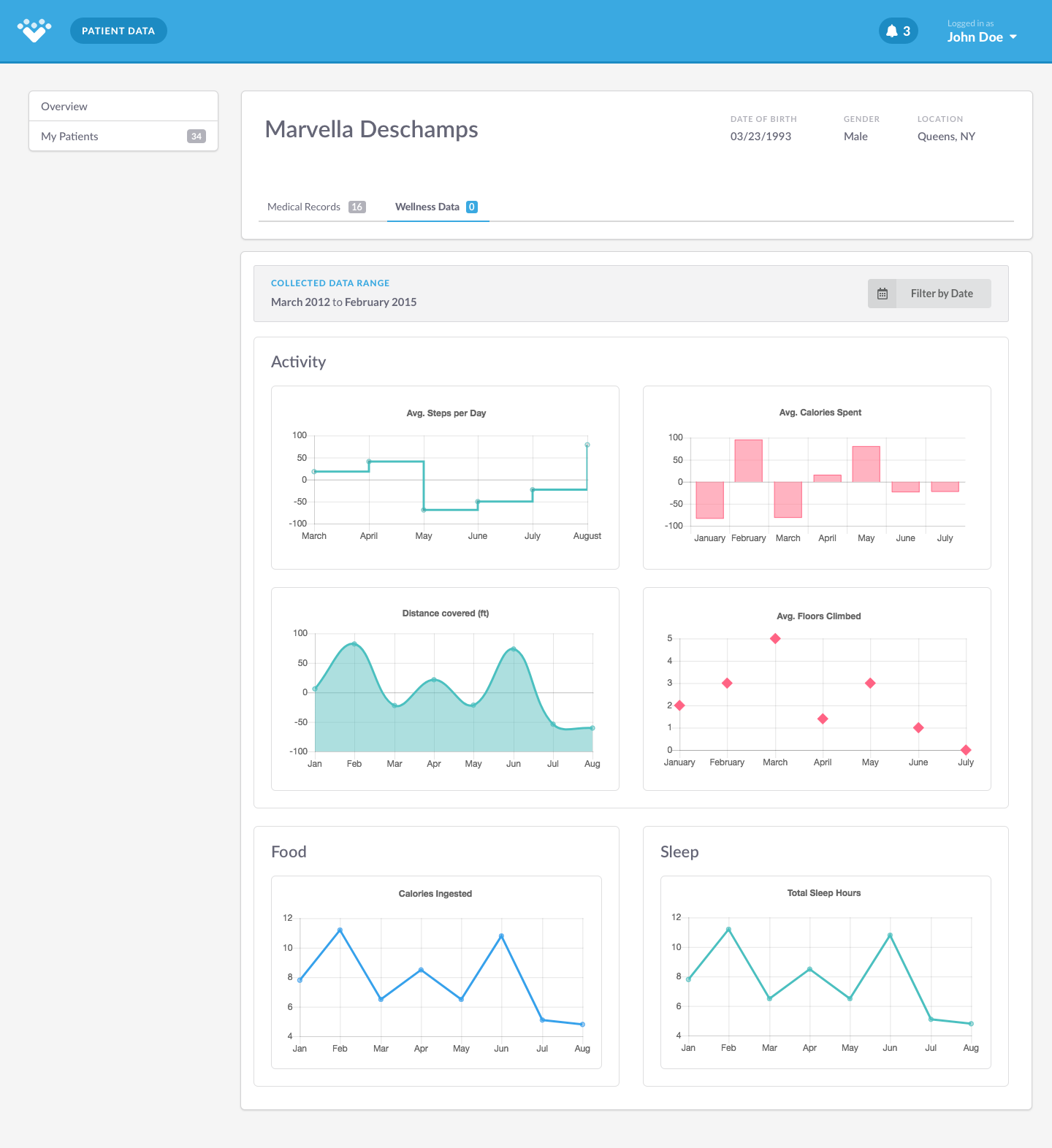This screenshot has height=1148, width=1052.
Task: Click the 0 badge on Wellness Data
Action: point(472,207)
